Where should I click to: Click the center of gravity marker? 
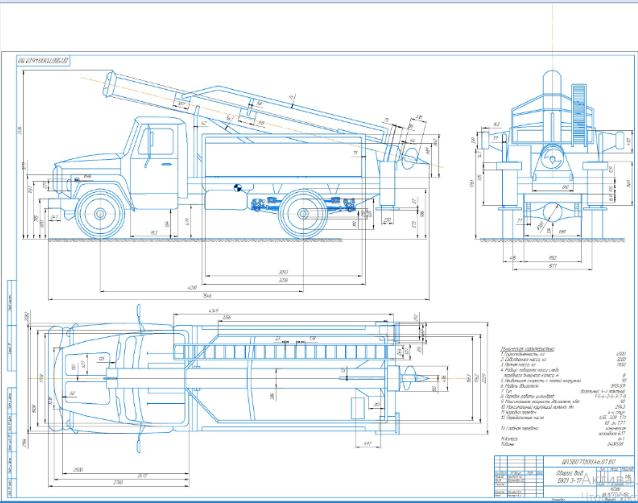[235, 186]
